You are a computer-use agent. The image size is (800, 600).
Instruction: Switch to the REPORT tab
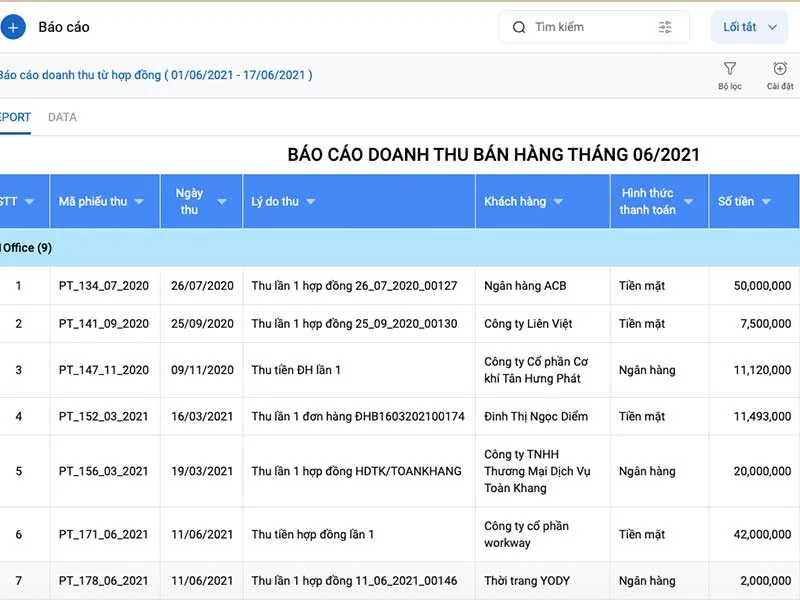coord(14,117)
